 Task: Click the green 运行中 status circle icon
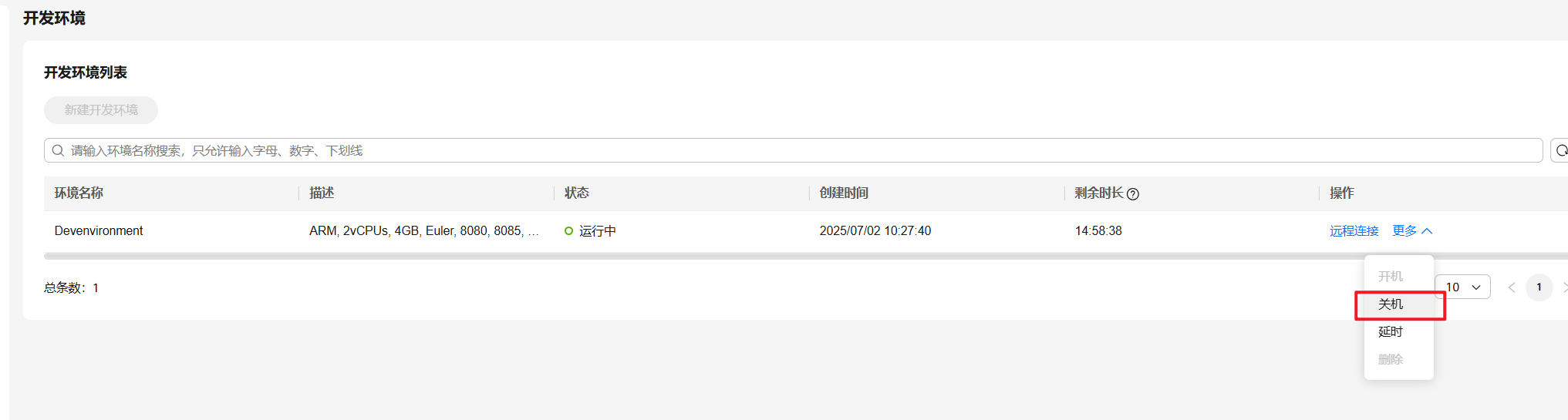coord(568,231)
